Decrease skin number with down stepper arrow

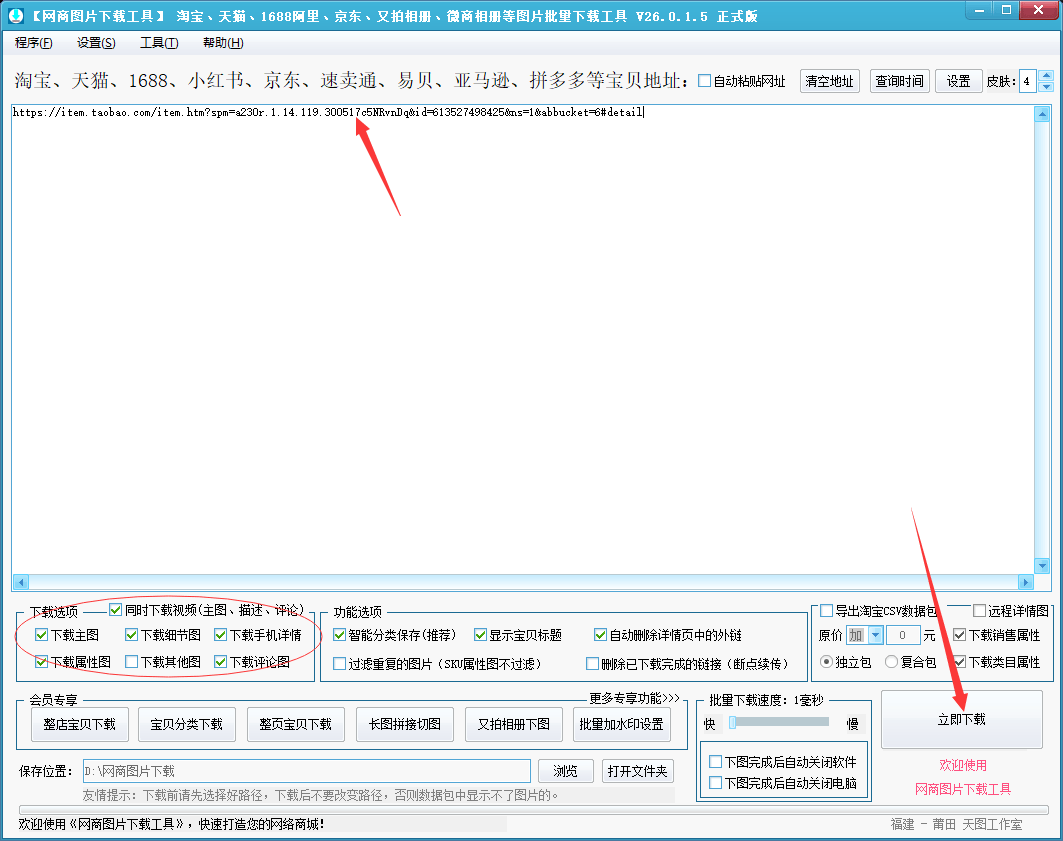pyautogui.click(x=1046, y=87)
